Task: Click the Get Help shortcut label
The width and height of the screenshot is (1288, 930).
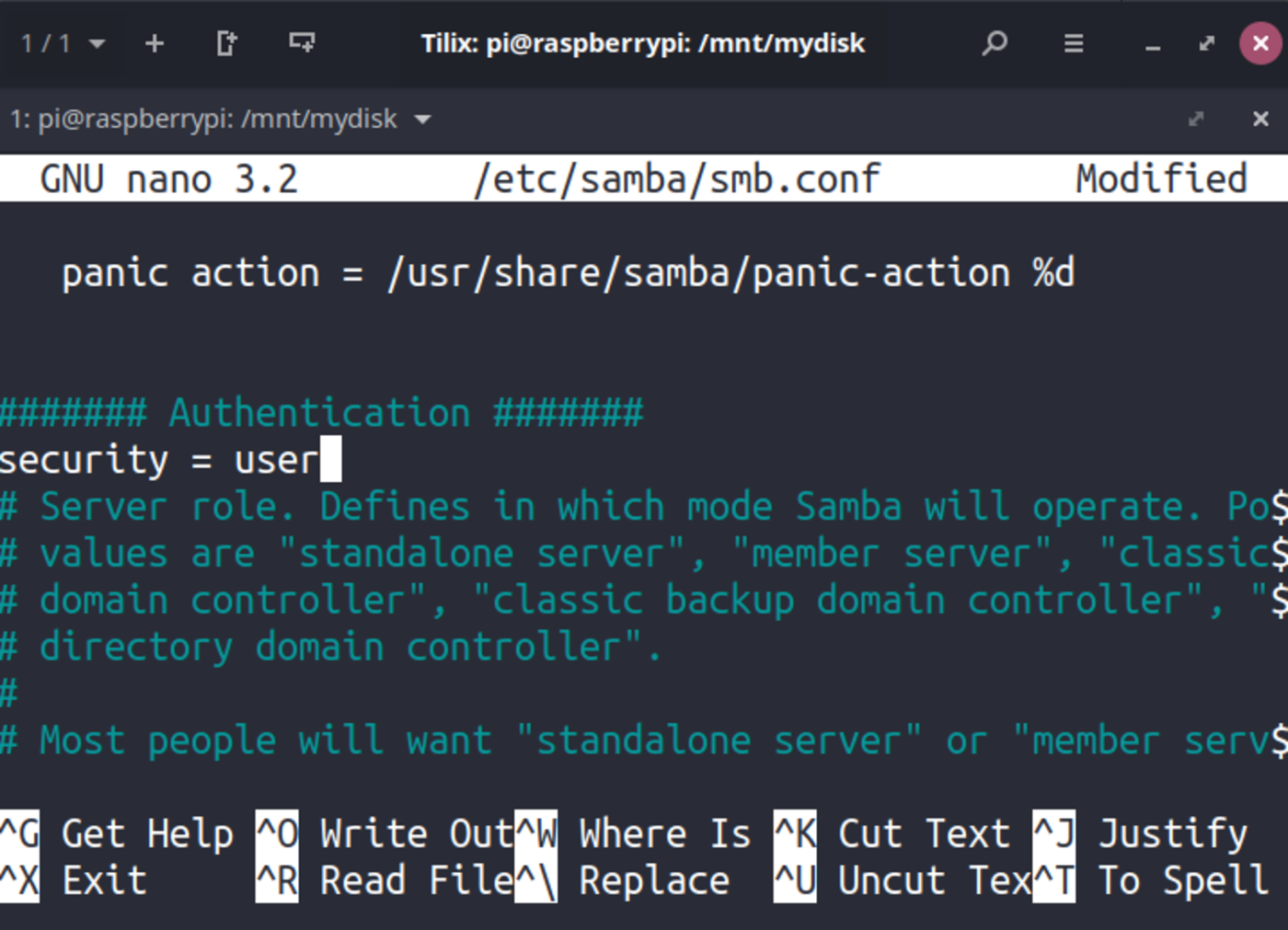Action: tap(147, 833)
